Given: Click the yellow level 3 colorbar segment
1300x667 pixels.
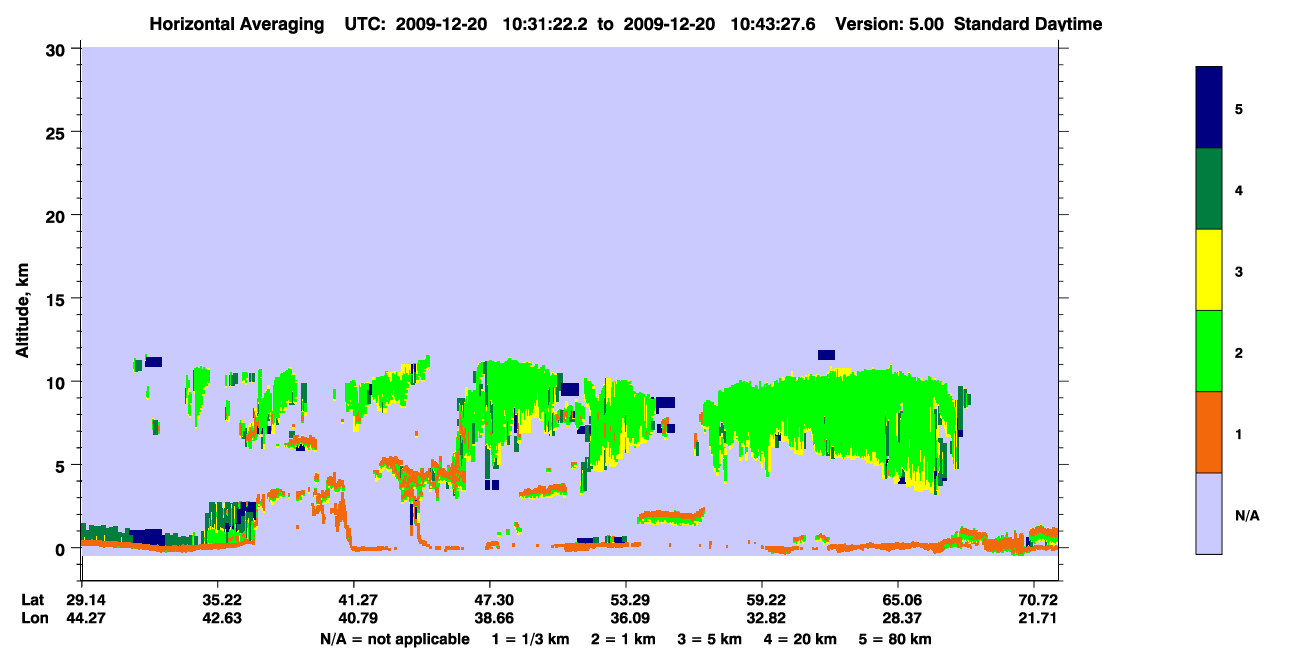Looking at the screenshot, I should click(1209, 270).
